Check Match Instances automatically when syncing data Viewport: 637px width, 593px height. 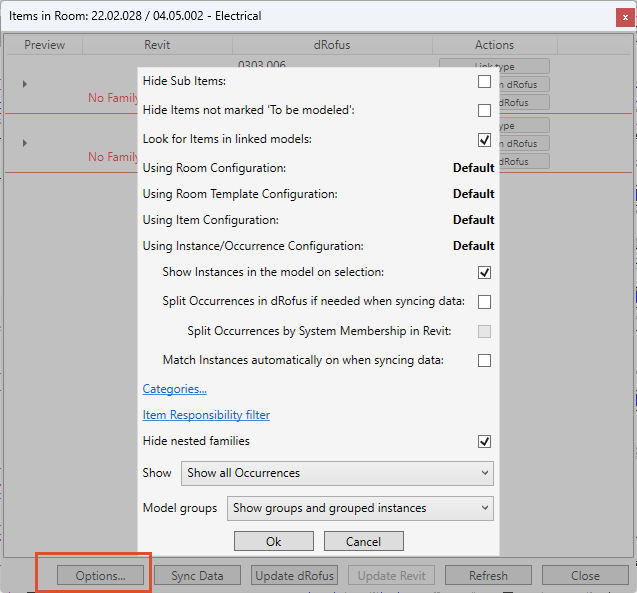coord(484,360)
